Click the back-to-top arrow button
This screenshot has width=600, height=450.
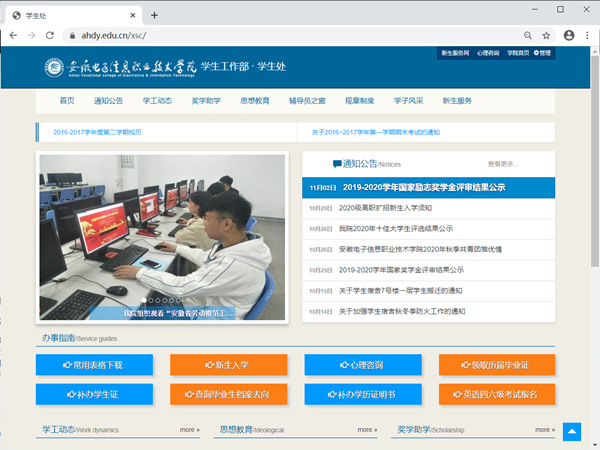click(x=572, y=431)
